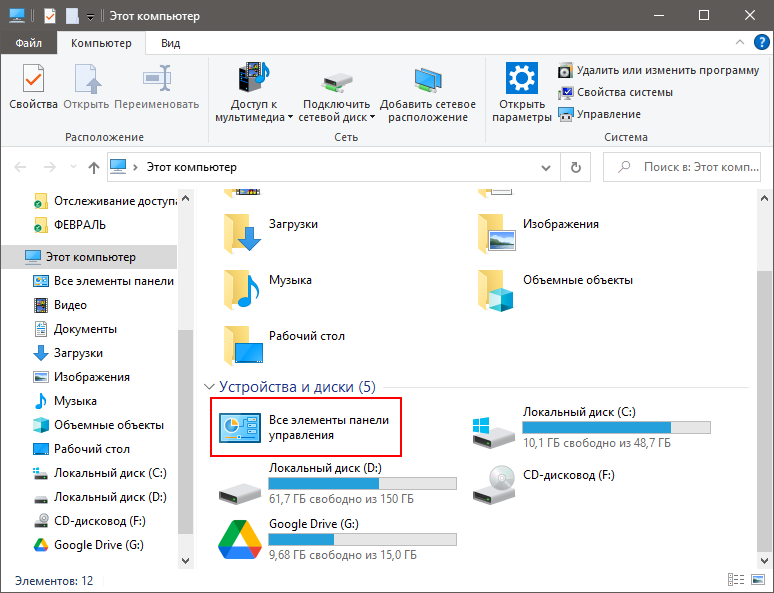774x593 pixels.
Task: Focus the search box Поиск в: Этот комп...
Action: tap(682, 167)
